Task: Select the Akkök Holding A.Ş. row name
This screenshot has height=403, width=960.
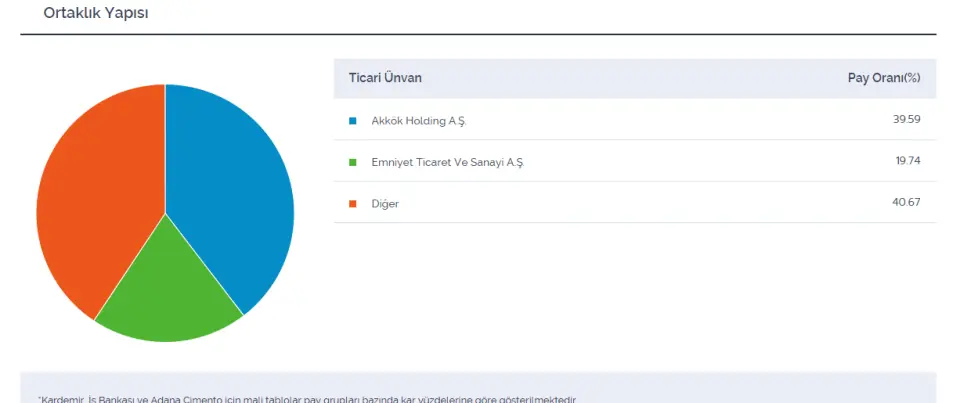Action: 419,121
